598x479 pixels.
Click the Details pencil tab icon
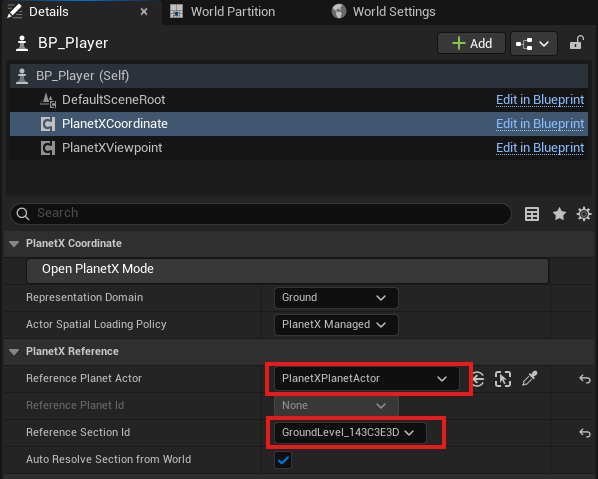pos(14,11)
